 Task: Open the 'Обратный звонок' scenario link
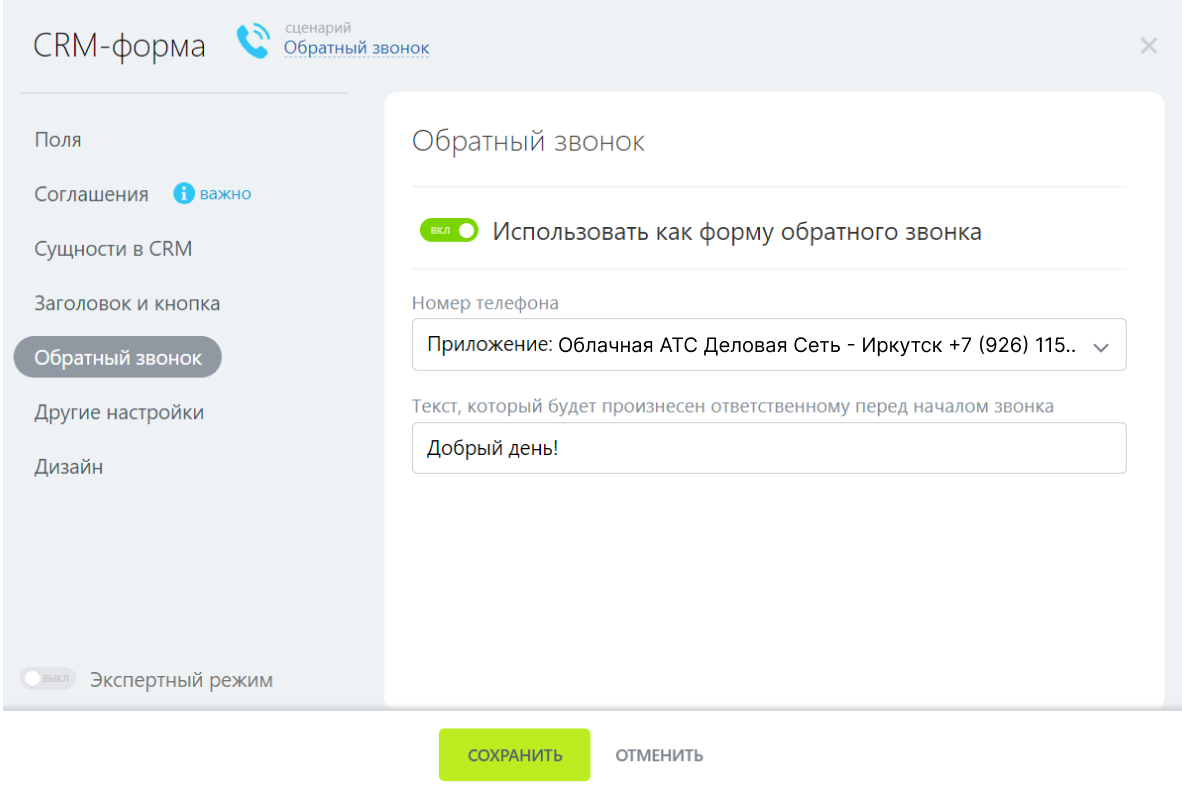tap(356, 48)
